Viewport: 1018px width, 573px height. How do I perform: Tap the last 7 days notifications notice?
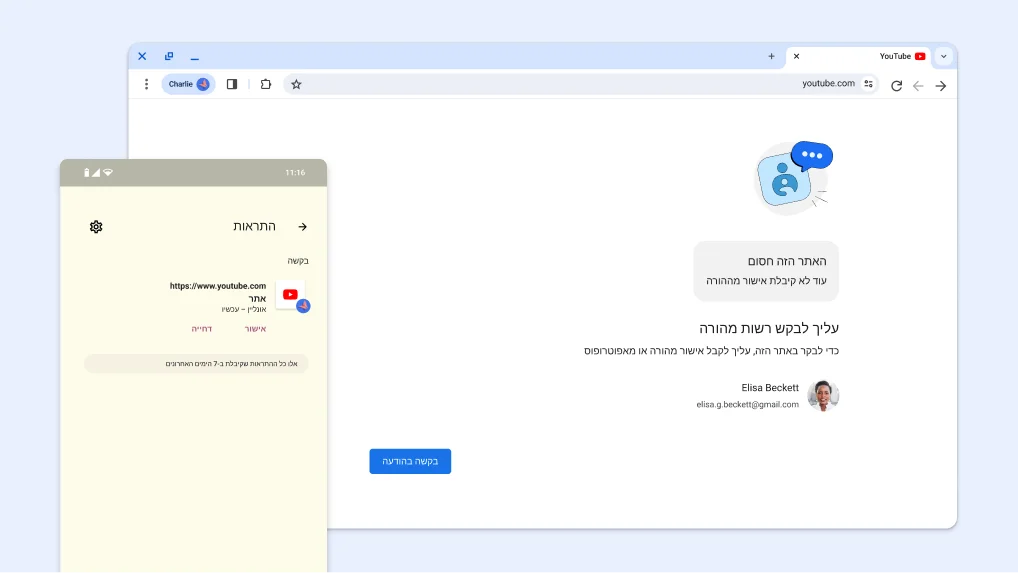tap(196, 363)
